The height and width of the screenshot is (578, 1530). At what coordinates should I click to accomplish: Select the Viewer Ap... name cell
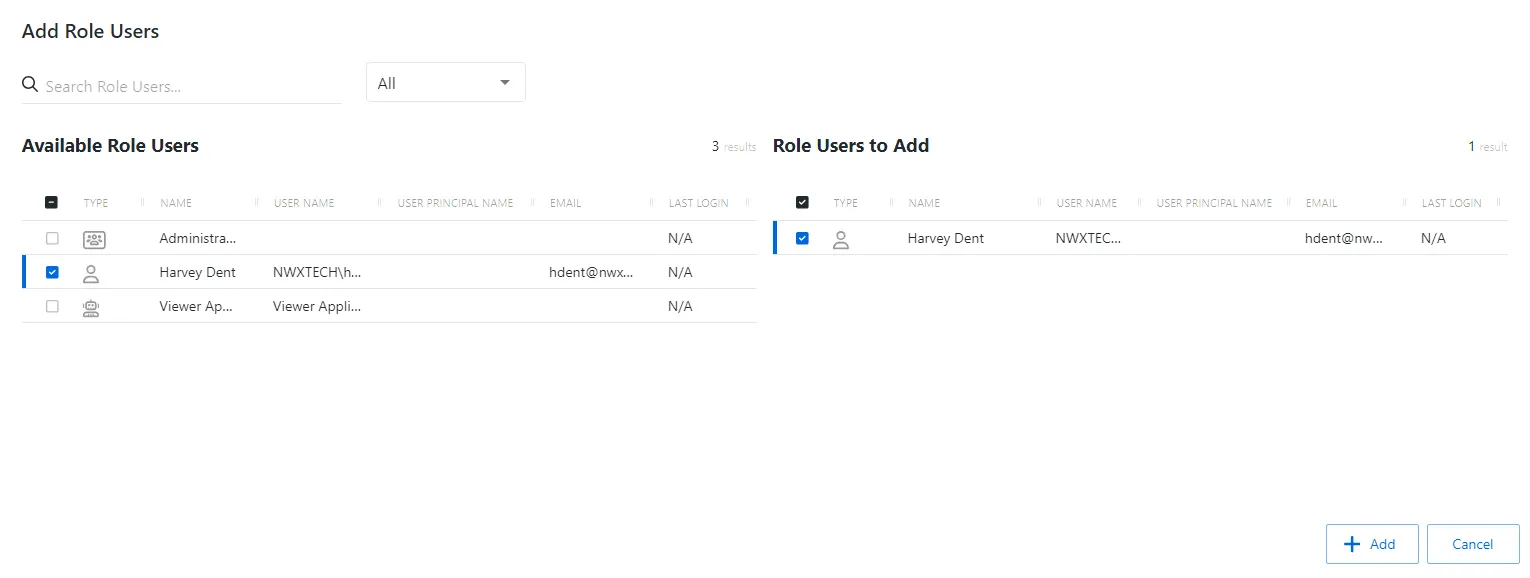(x=196, y=306)
